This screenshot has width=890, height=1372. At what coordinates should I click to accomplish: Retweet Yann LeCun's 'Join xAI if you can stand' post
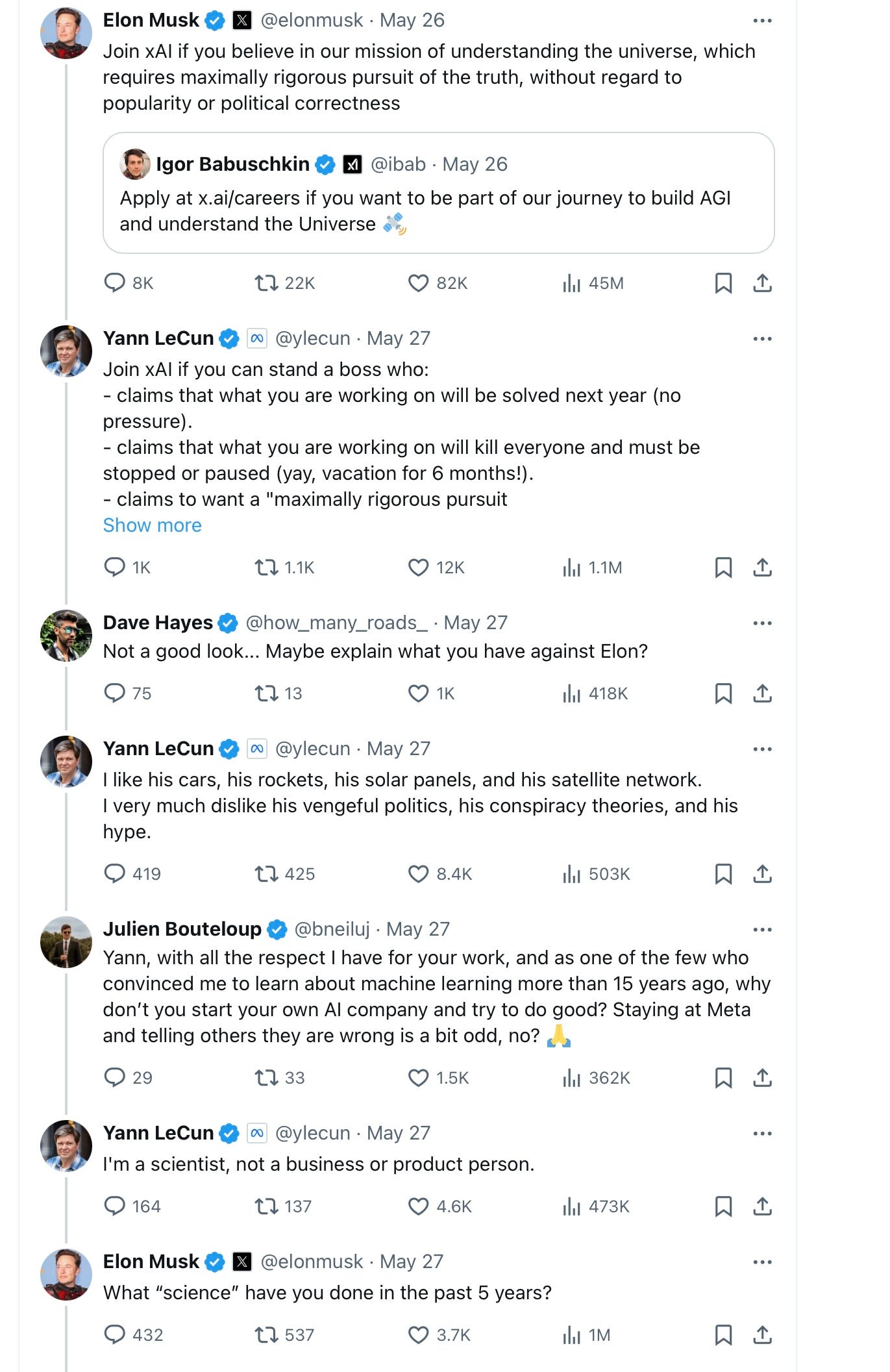coord(266,568)
